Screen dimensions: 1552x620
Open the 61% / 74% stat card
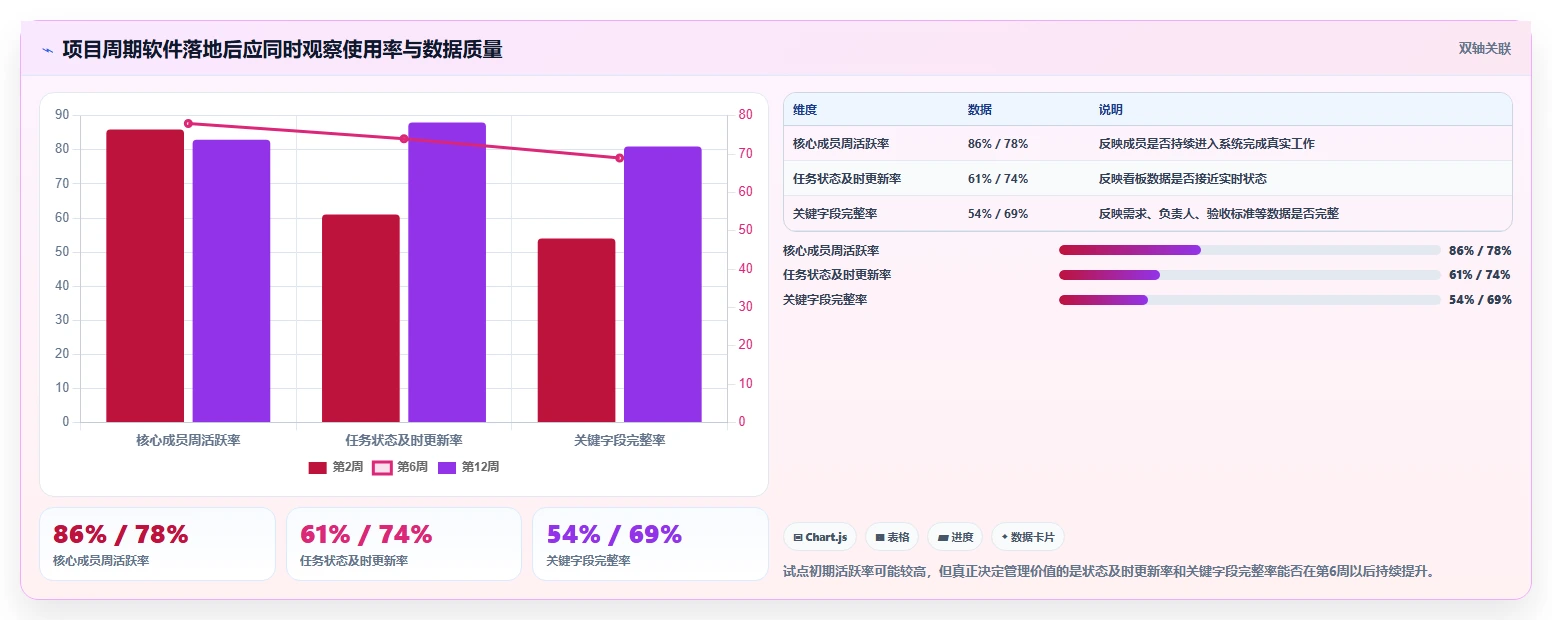(x=404, y=544)
